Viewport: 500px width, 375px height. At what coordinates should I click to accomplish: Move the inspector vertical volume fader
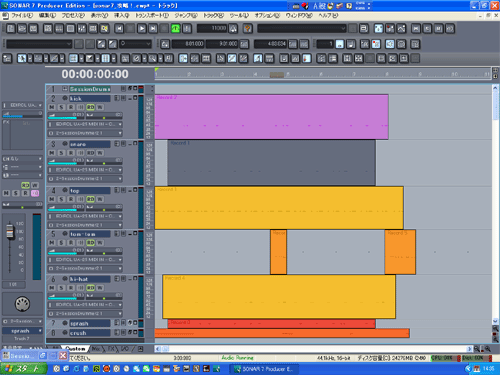(x=10, y=231)
